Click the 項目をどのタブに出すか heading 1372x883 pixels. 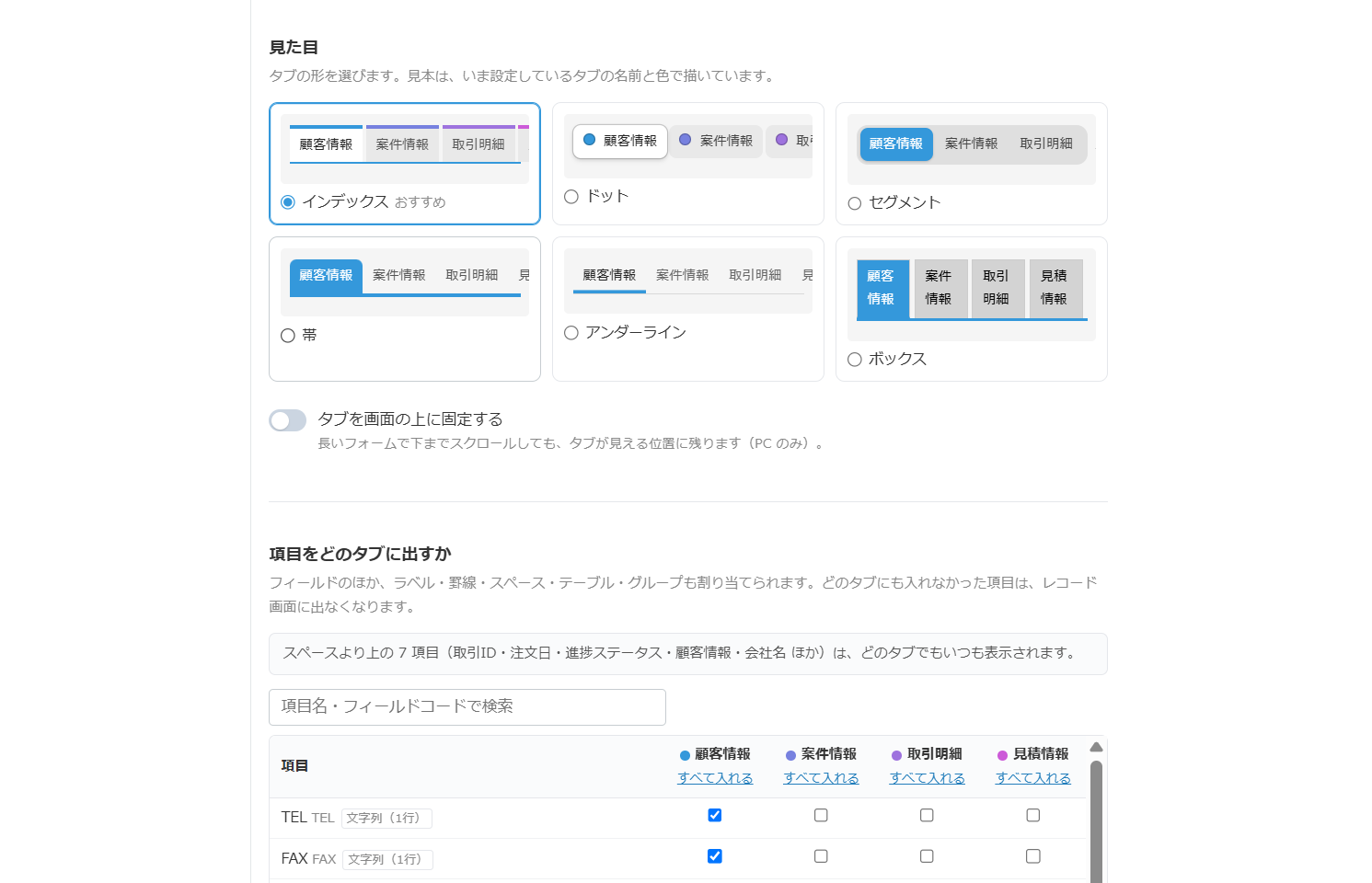click(x=360, y=555)
